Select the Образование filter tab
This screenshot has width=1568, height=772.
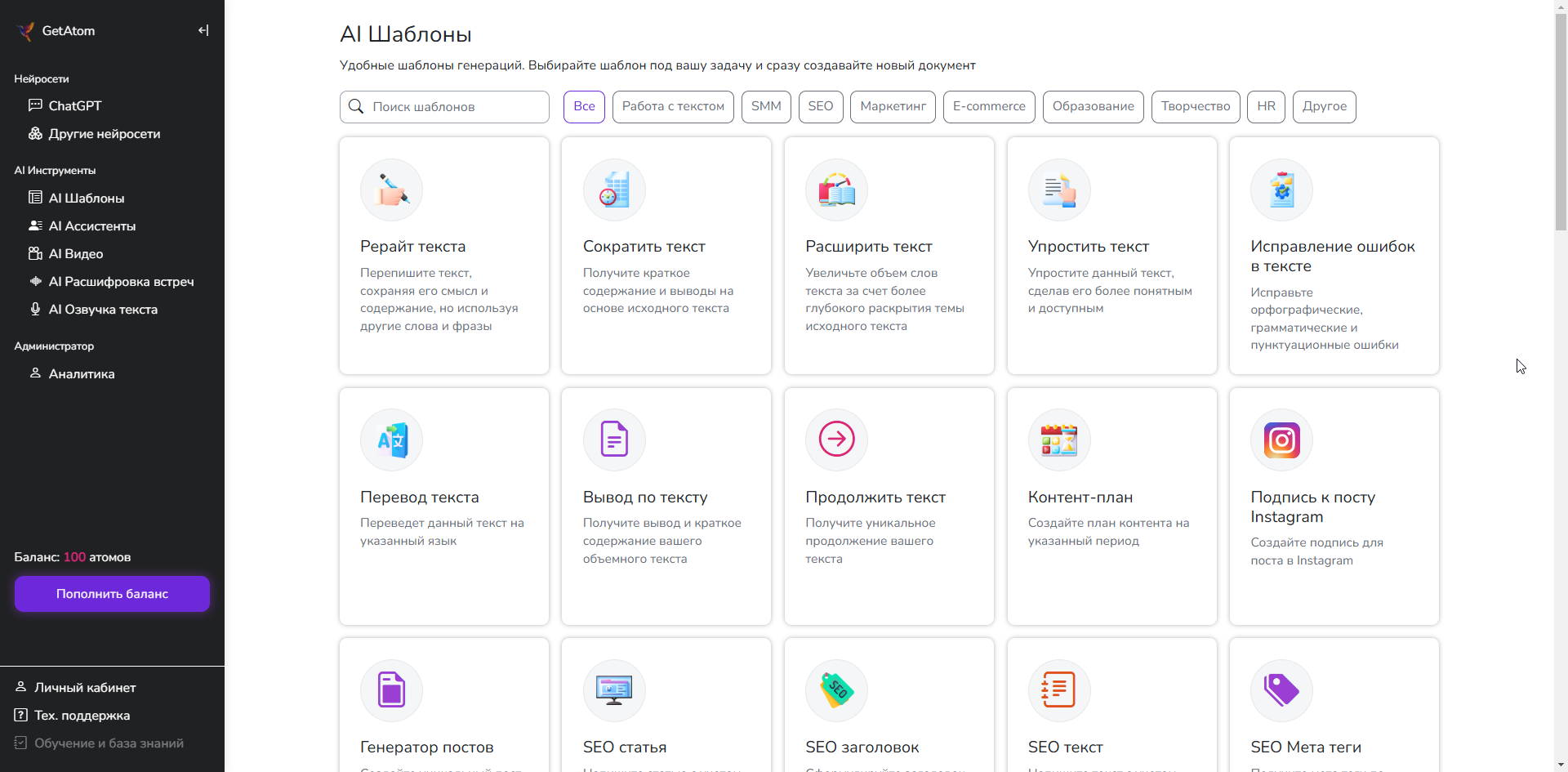[x=1093, y=106]
